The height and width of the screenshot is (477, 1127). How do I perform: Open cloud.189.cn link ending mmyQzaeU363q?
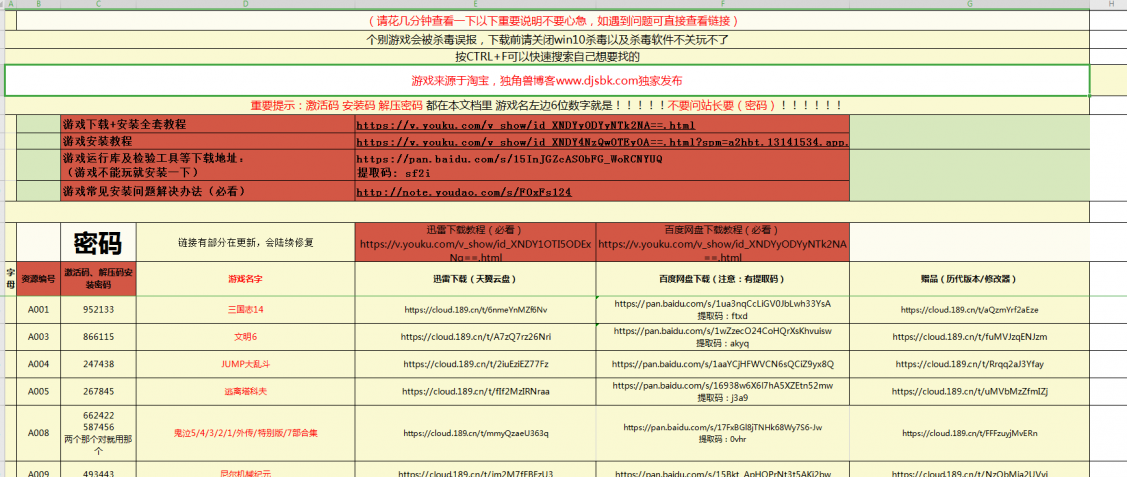pos(475,433)
